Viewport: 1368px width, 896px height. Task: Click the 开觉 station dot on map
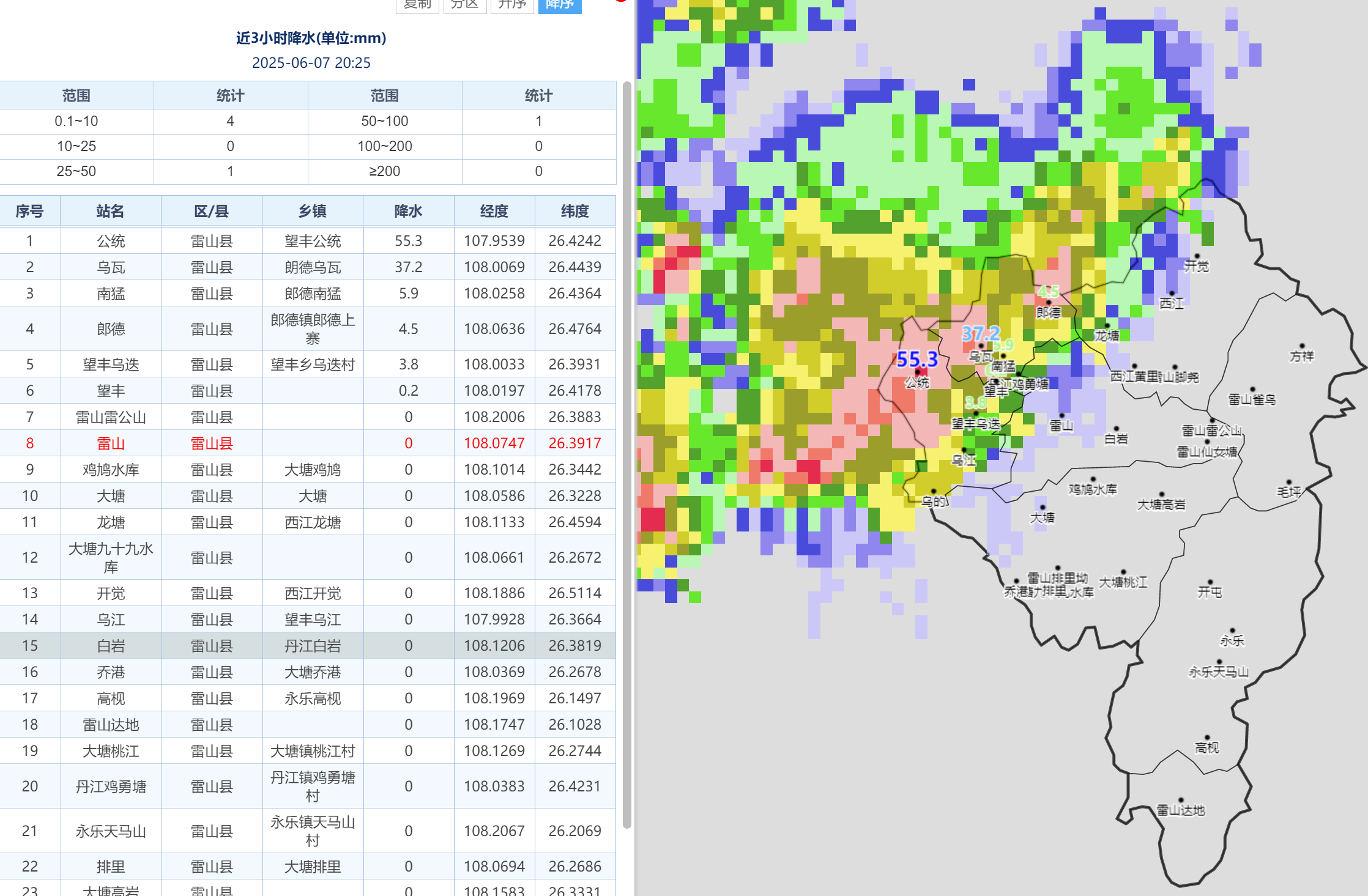pyautogui.click(x=1197, y=256)
